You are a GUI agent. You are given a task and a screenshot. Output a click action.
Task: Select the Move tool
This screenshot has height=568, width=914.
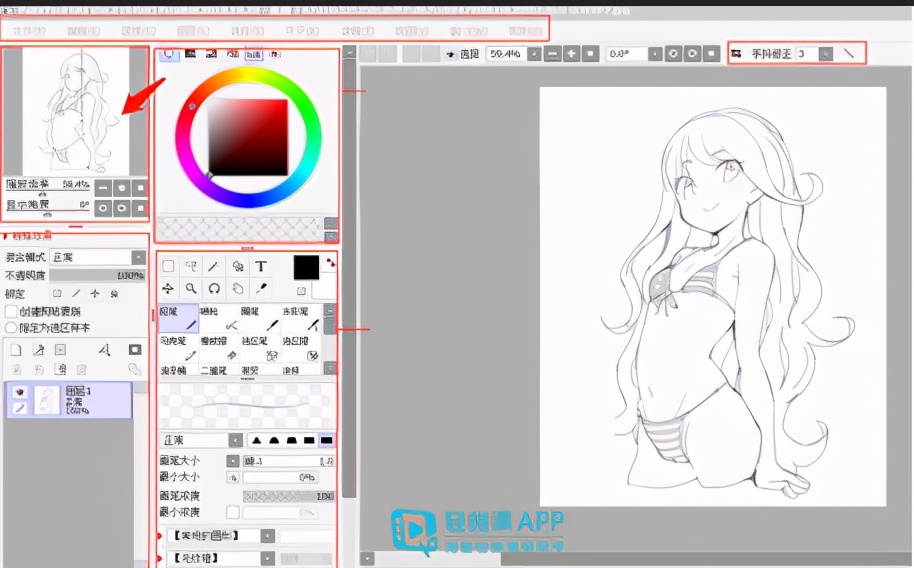pos(168,288)
